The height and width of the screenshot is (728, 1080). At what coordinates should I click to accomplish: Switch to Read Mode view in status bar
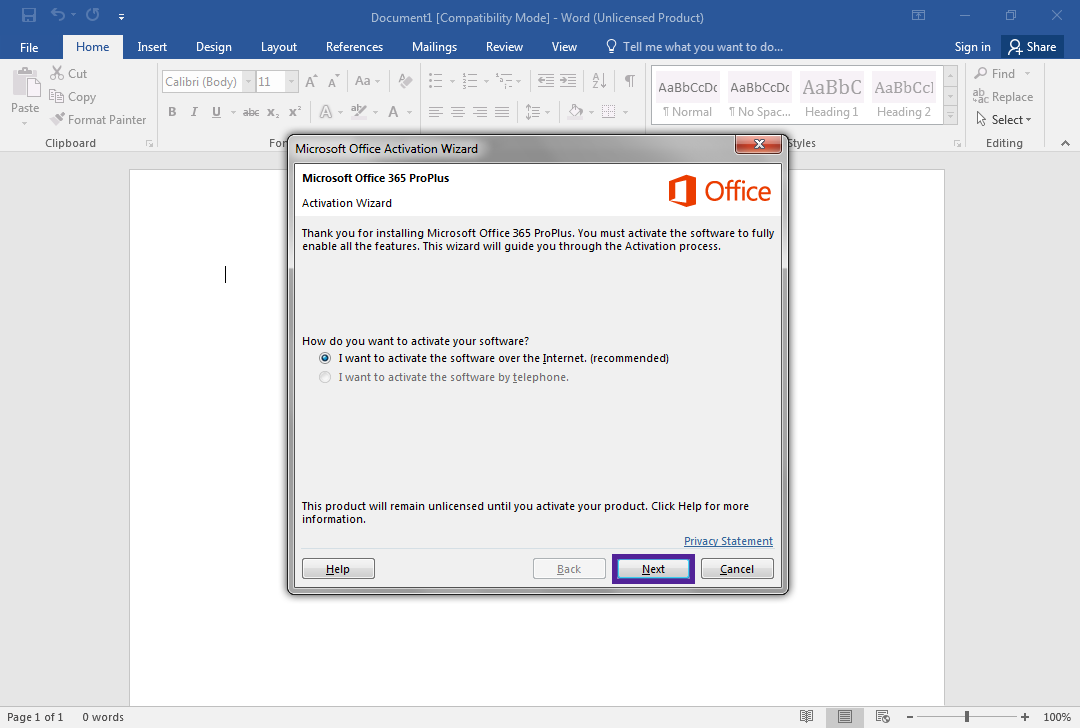coord(807,717)
